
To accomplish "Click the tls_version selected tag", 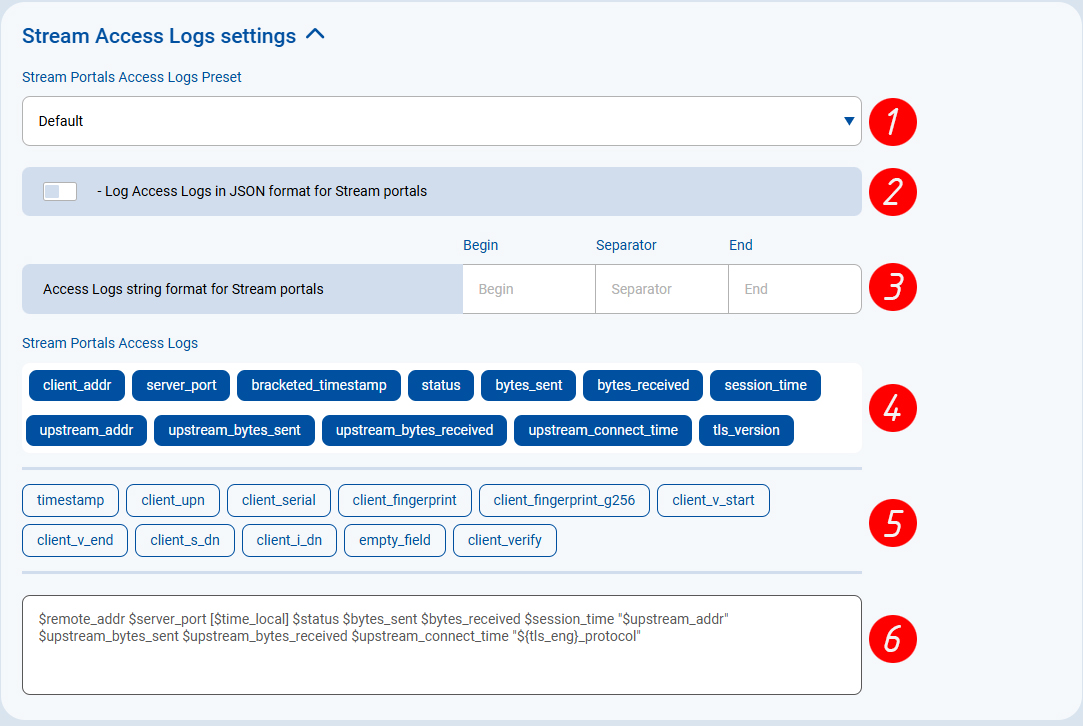I will point(746,430).
